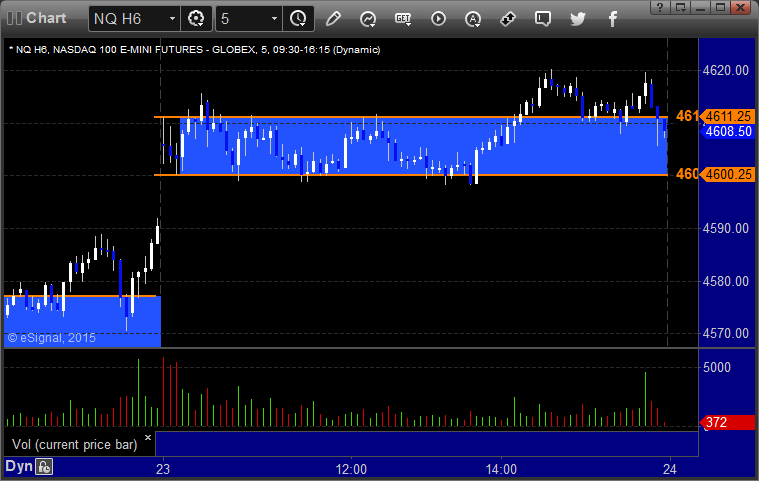This screenshot has width=759, height=481.
Task: Click the 14:00 time axis label
Action: (x=501, y=469)
